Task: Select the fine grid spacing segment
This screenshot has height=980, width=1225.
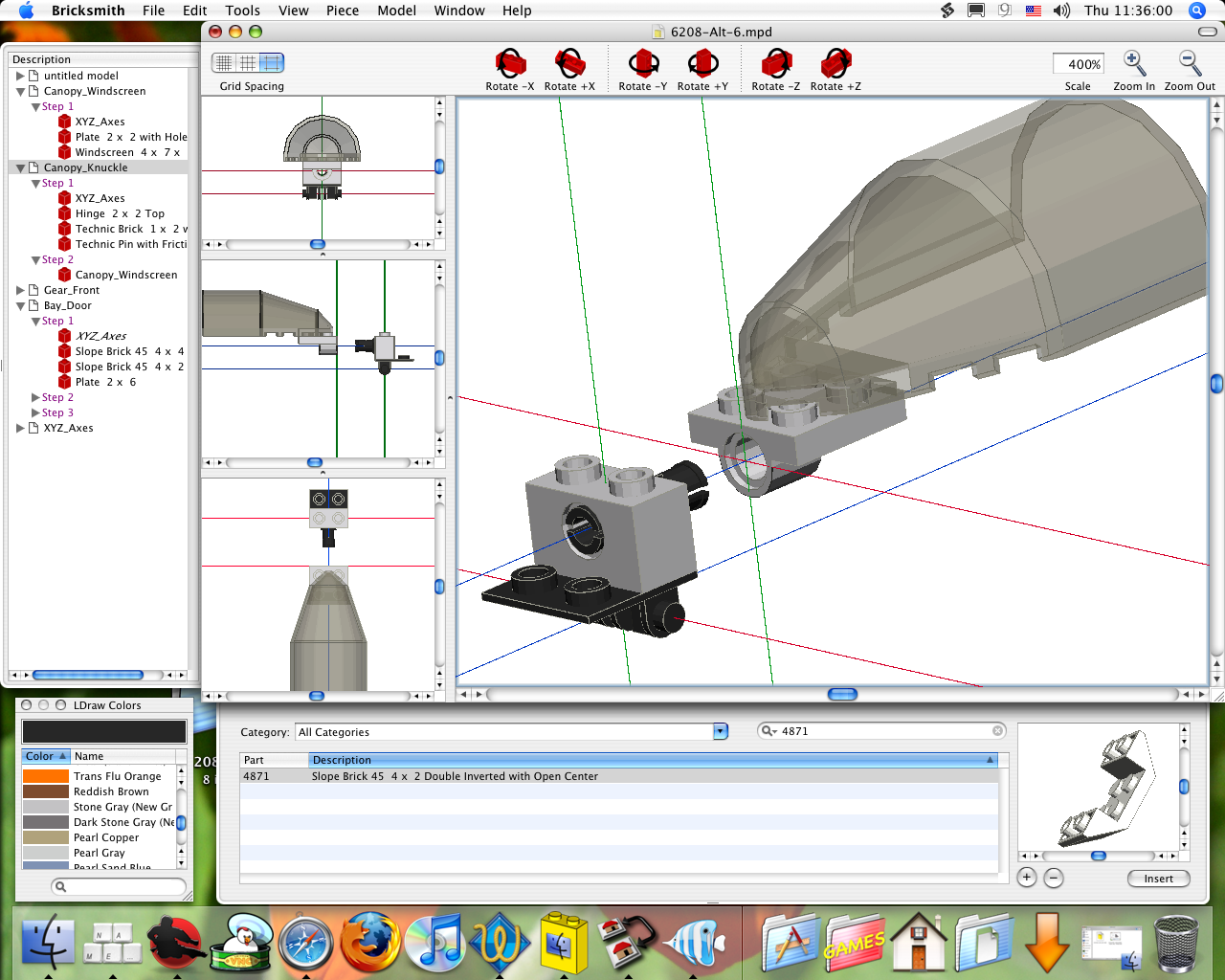Action: point(224,63)
